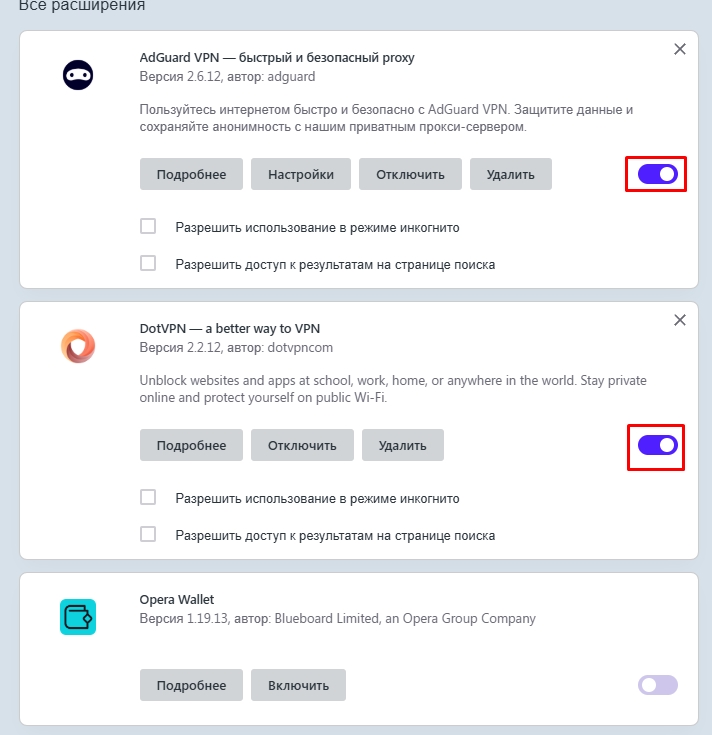Dismiss DotVPN card with X icon
712x735 pixels.
coord(680,320)
